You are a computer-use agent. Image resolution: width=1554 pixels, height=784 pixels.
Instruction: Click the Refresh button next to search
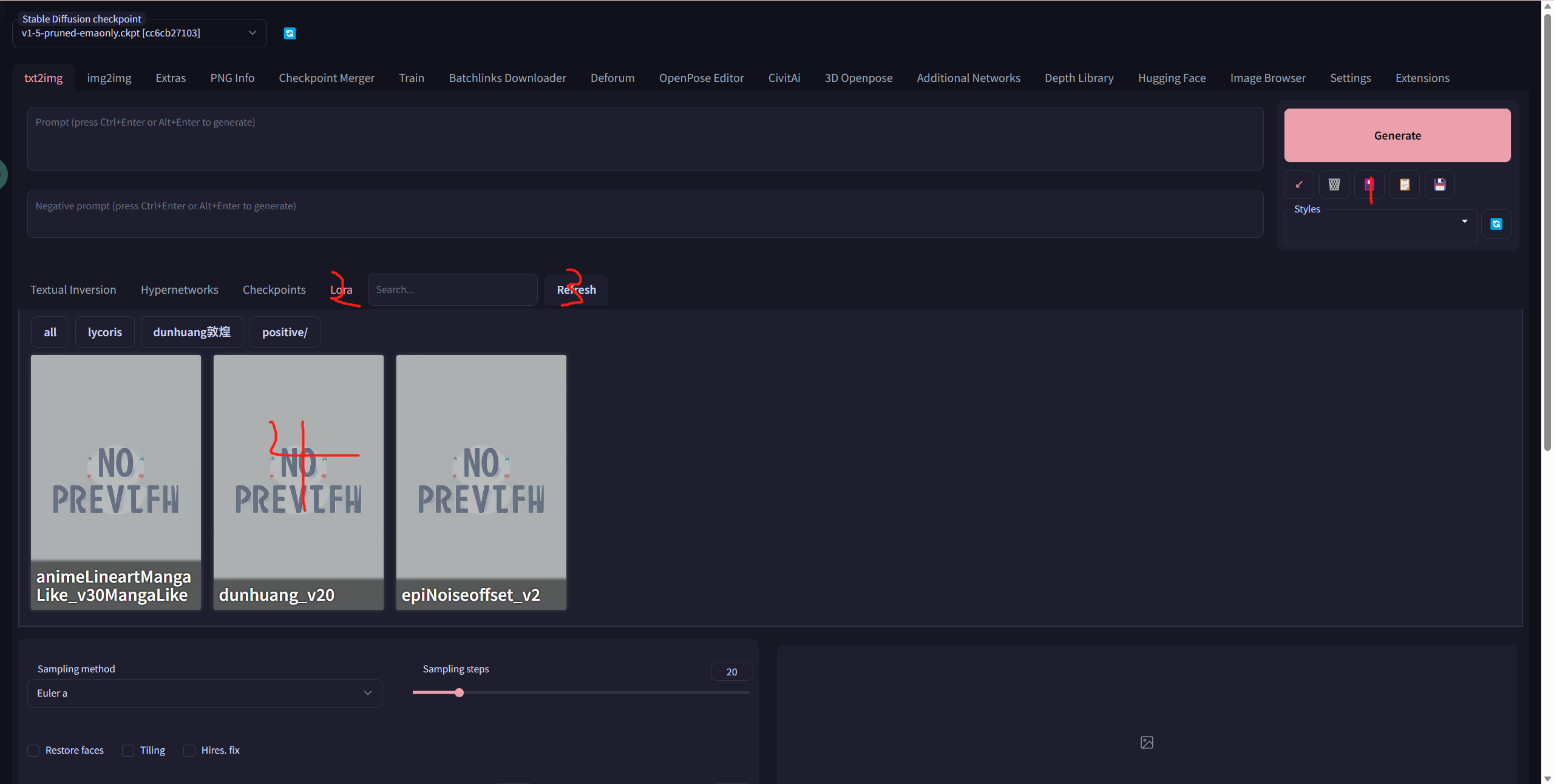click(576, 290)
